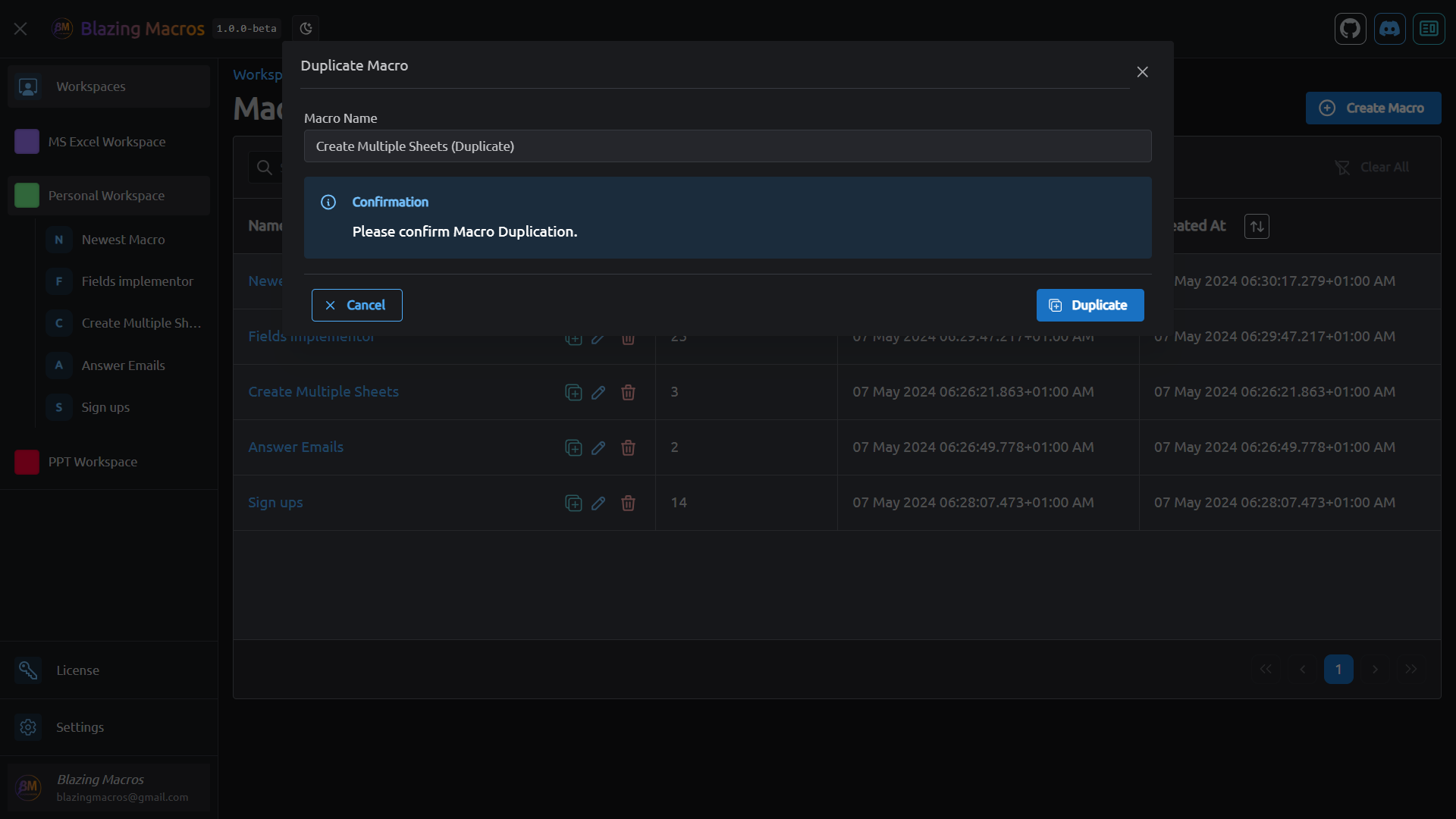Open Answer Emails in sidebar
Screen dimensions: 1456x819
123,366
